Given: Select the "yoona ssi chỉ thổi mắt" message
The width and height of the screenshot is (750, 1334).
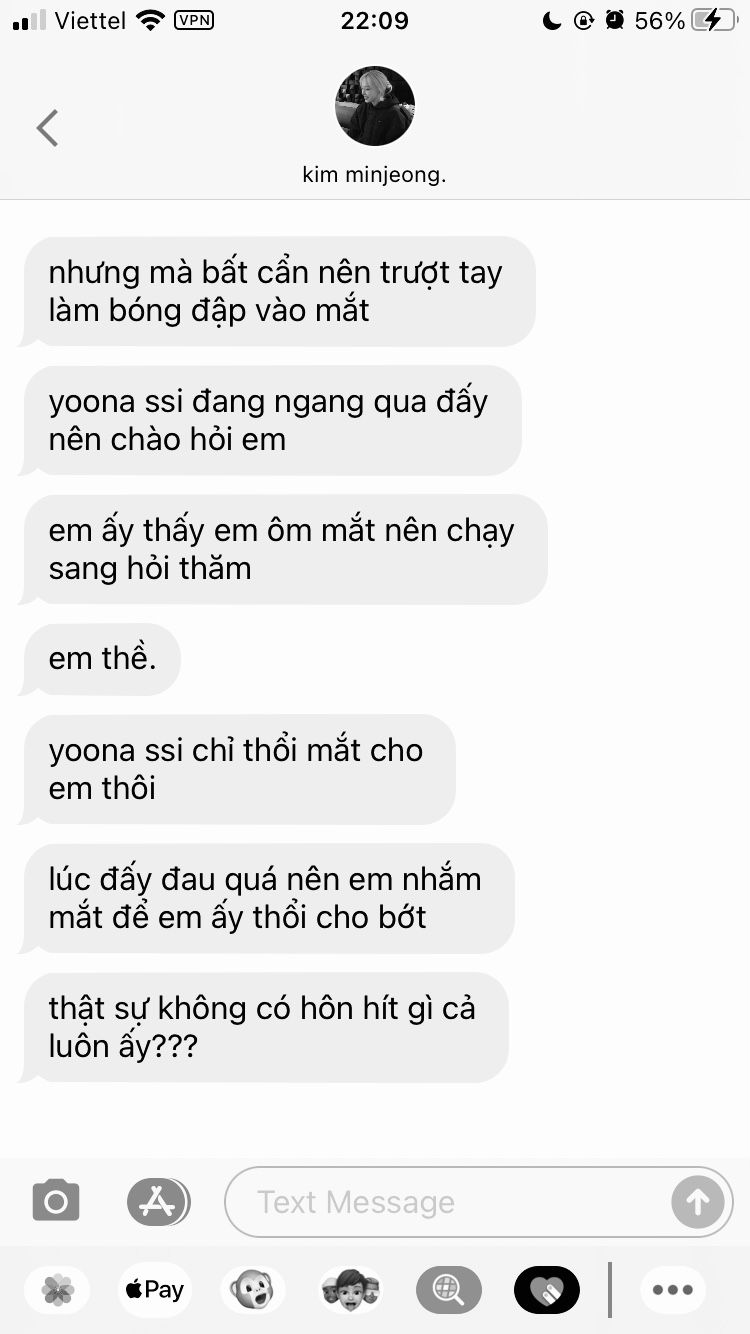Looking at the screenshot, I should point(237,769).
